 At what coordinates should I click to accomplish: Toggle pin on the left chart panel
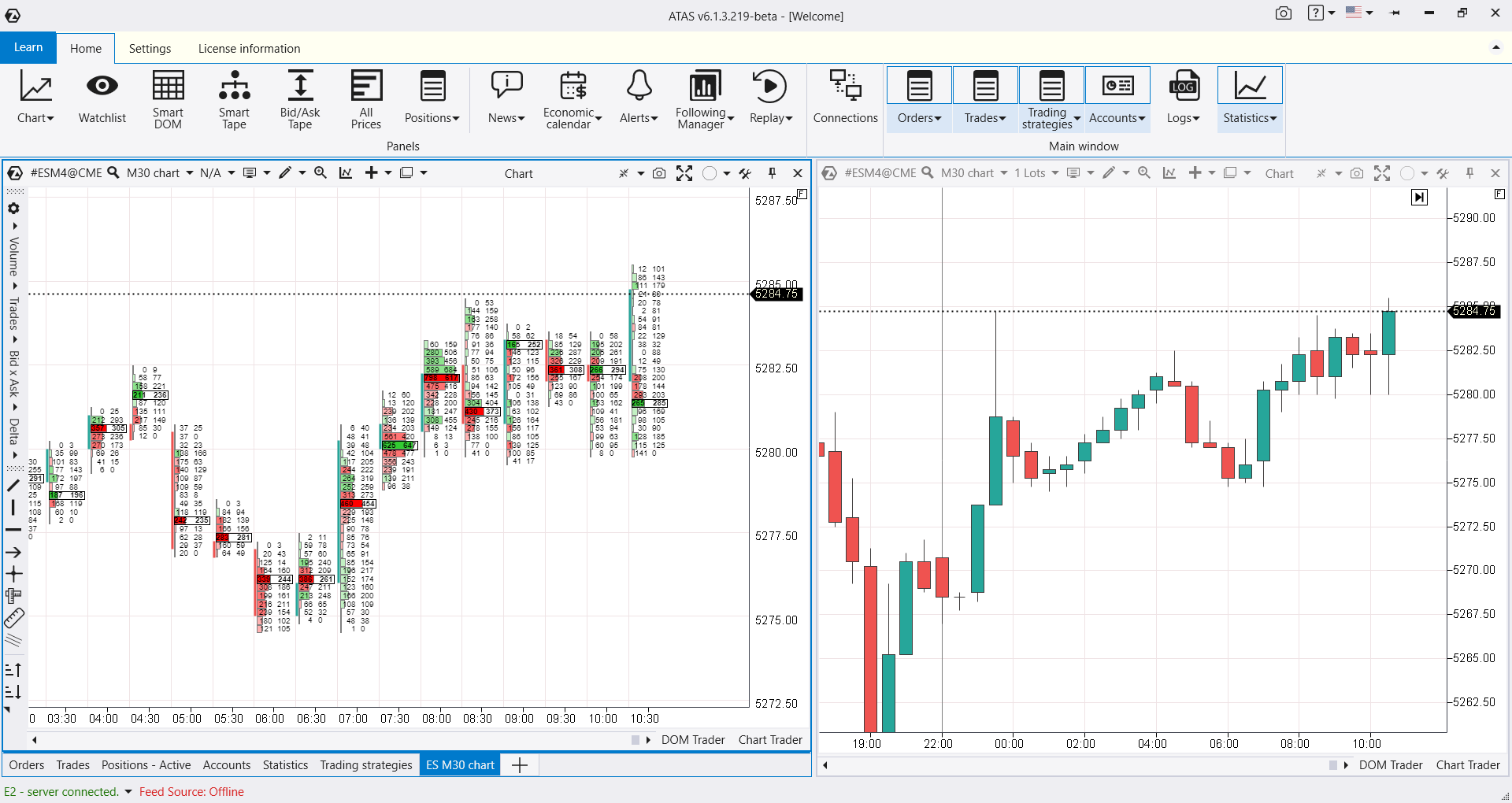point(772,173)
